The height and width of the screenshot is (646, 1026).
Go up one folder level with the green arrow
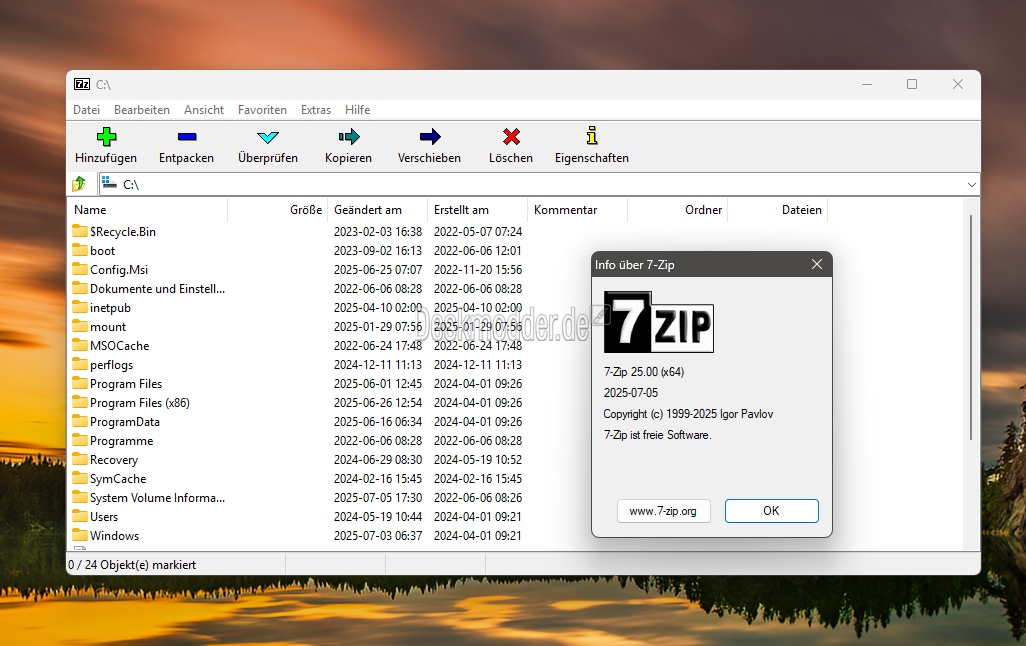[79, 184]
